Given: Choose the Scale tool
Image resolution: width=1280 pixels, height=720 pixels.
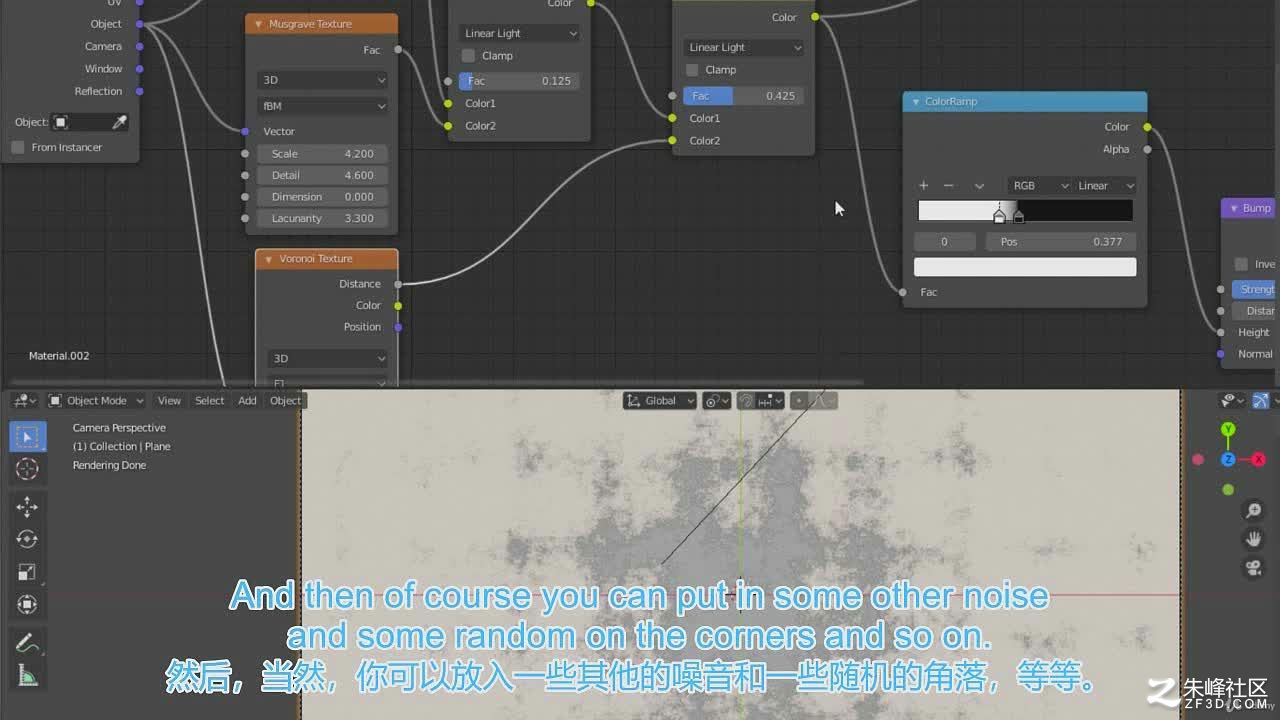Looking at the screenshot, I should coord(27,572).
